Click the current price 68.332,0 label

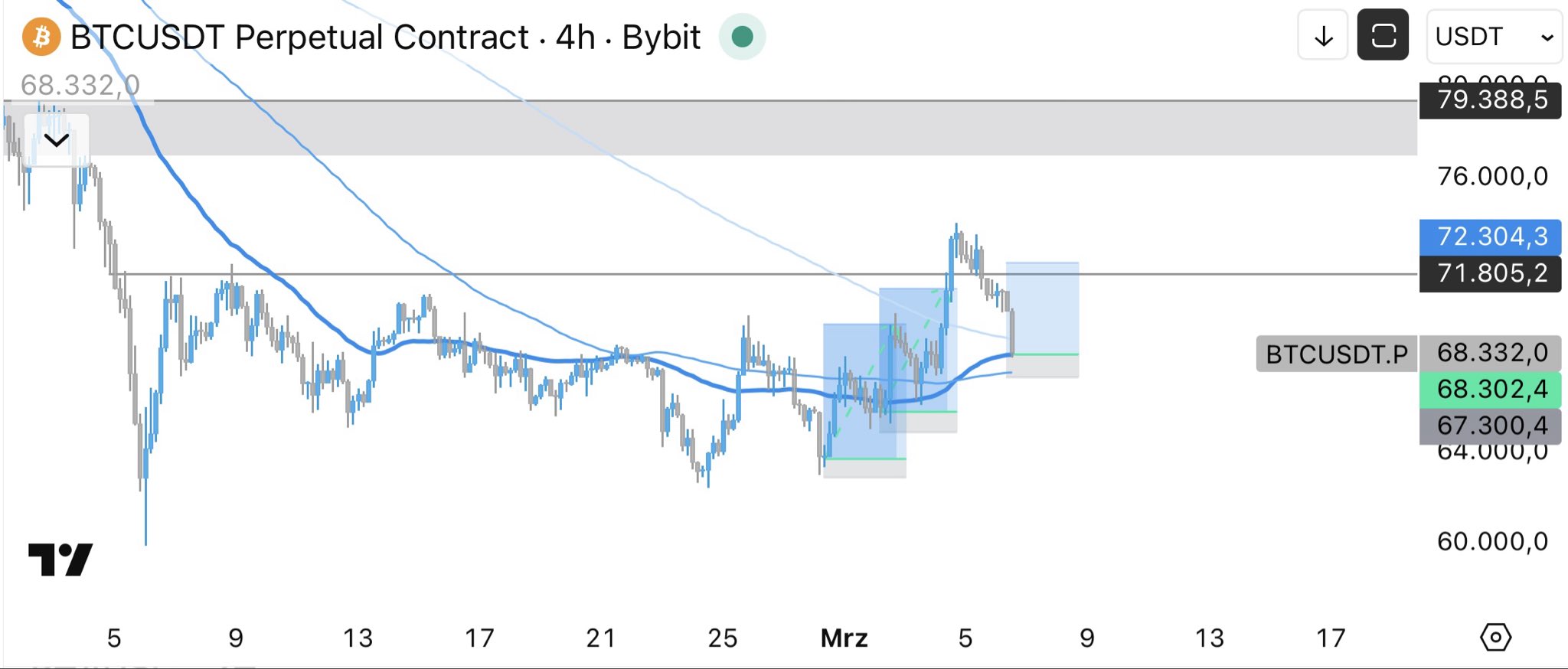pyautogui.click(x=1490, y=353)
